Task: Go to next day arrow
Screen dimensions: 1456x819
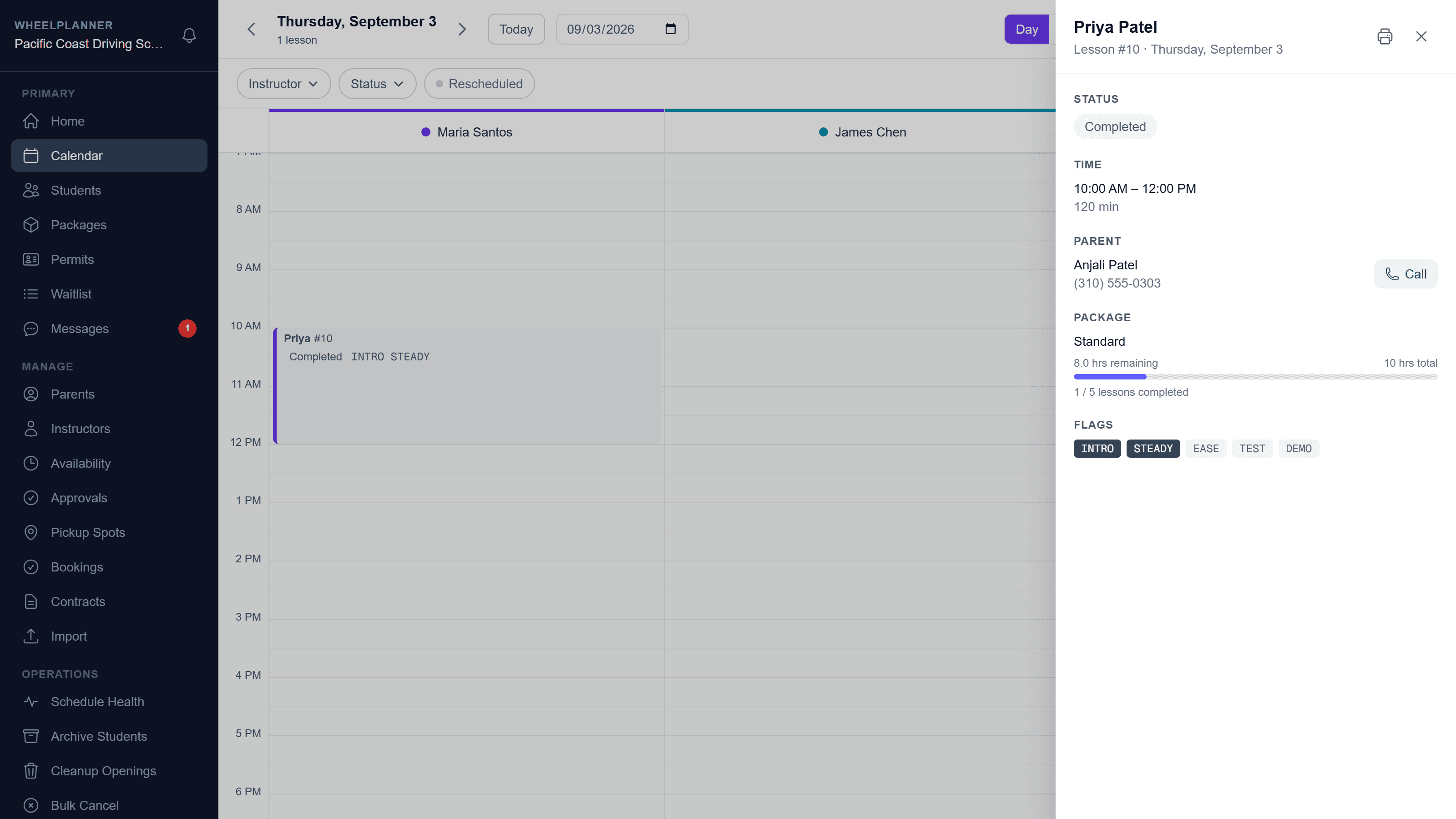Action: click(462, 29)
